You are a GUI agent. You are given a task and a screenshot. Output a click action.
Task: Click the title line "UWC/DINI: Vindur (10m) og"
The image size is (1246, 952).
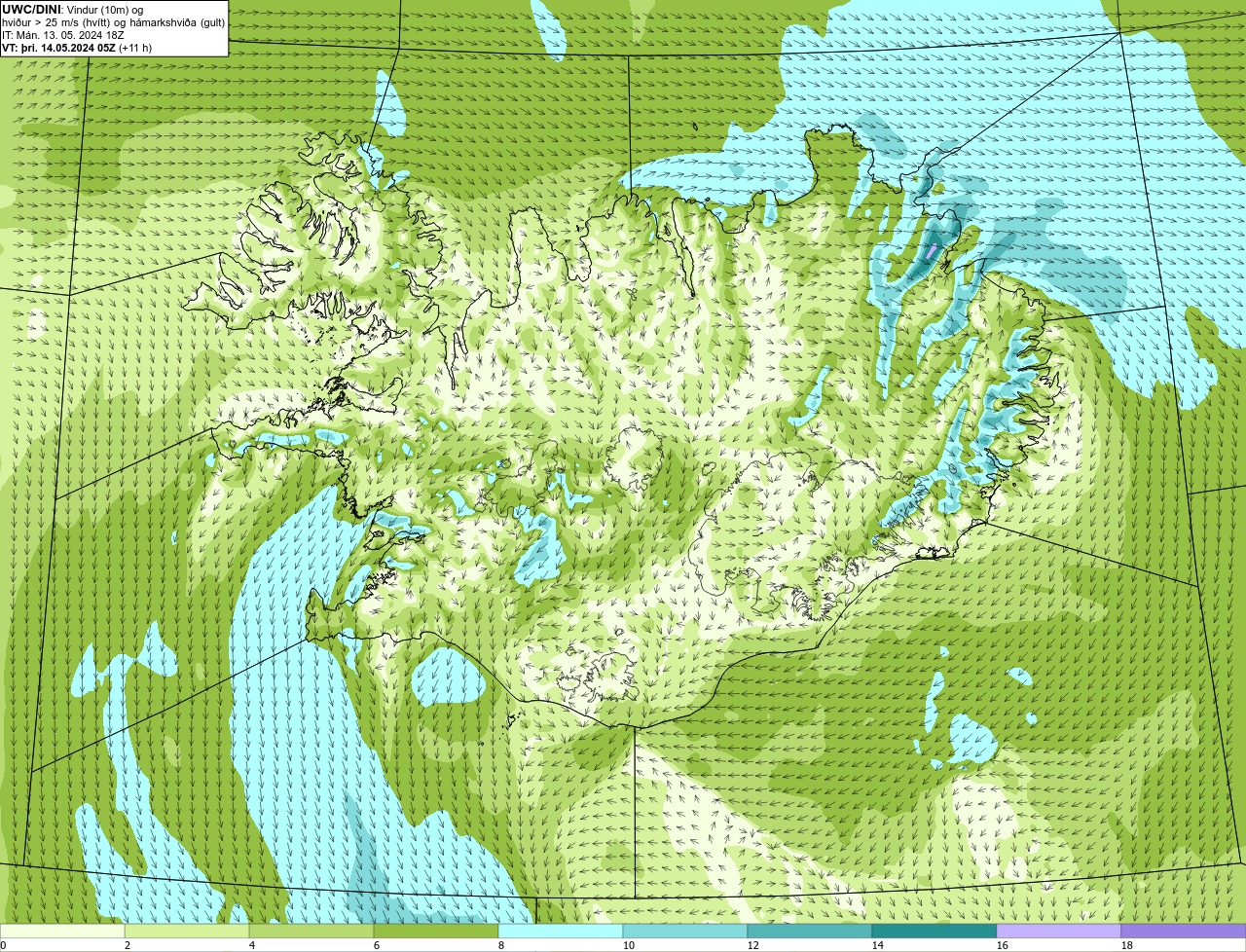[73, 9]
